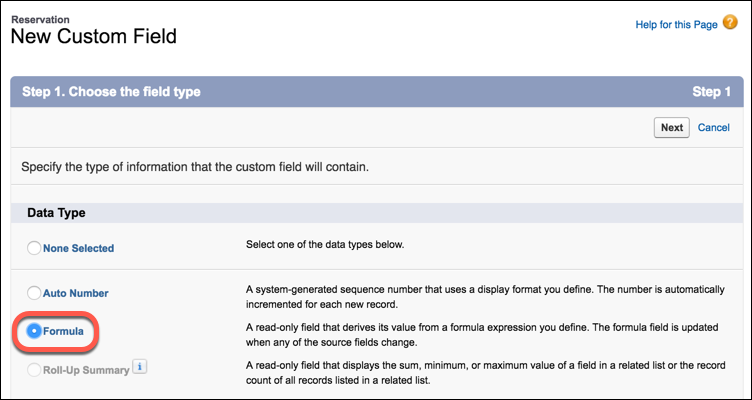Viewport: 752px width, 400px height.
Task: Click the Formula read-only field description text
Action: click(482, 335)
